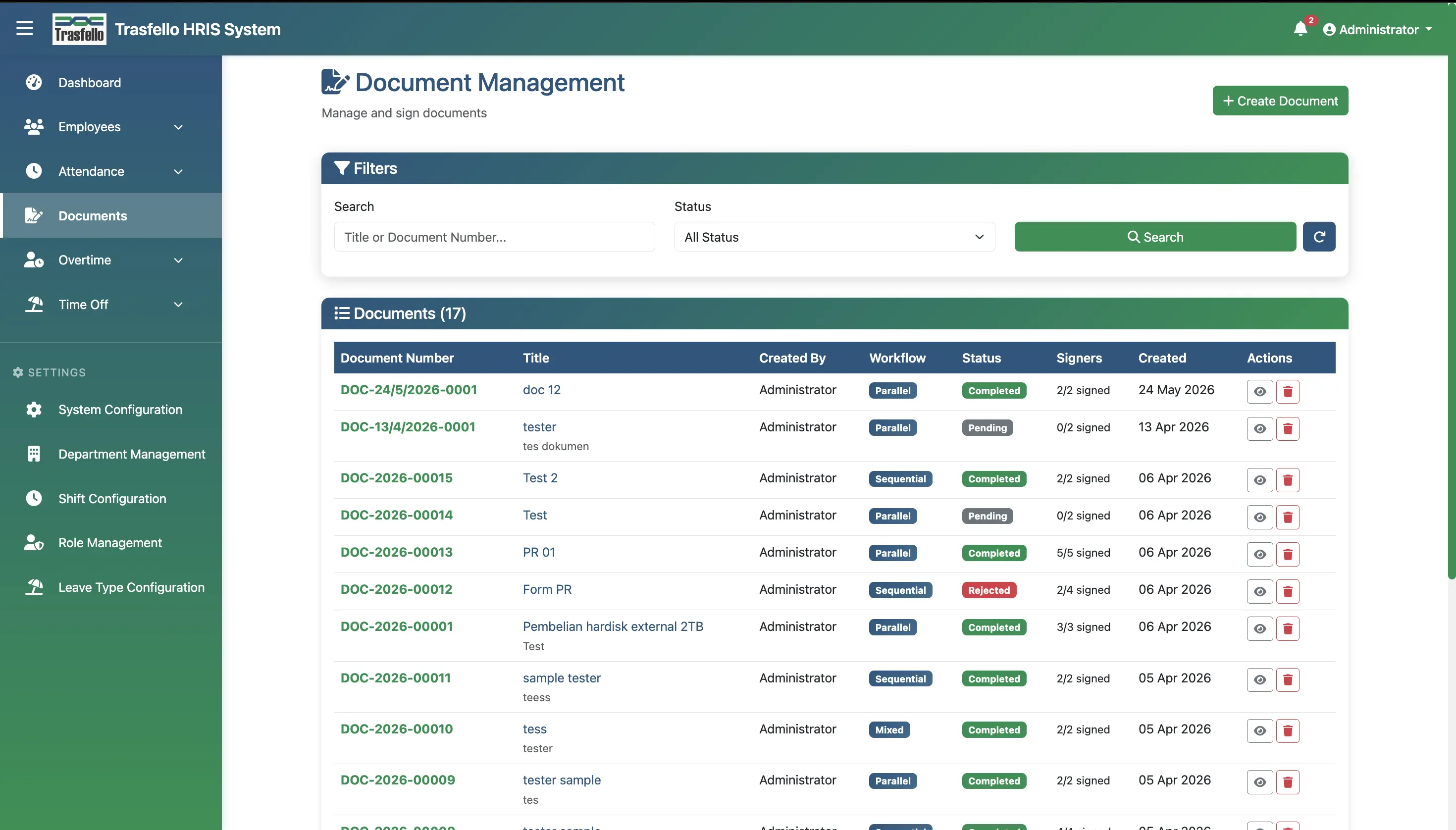
Task: Click the System Configuration gear icon
Action: pos(34,409)
